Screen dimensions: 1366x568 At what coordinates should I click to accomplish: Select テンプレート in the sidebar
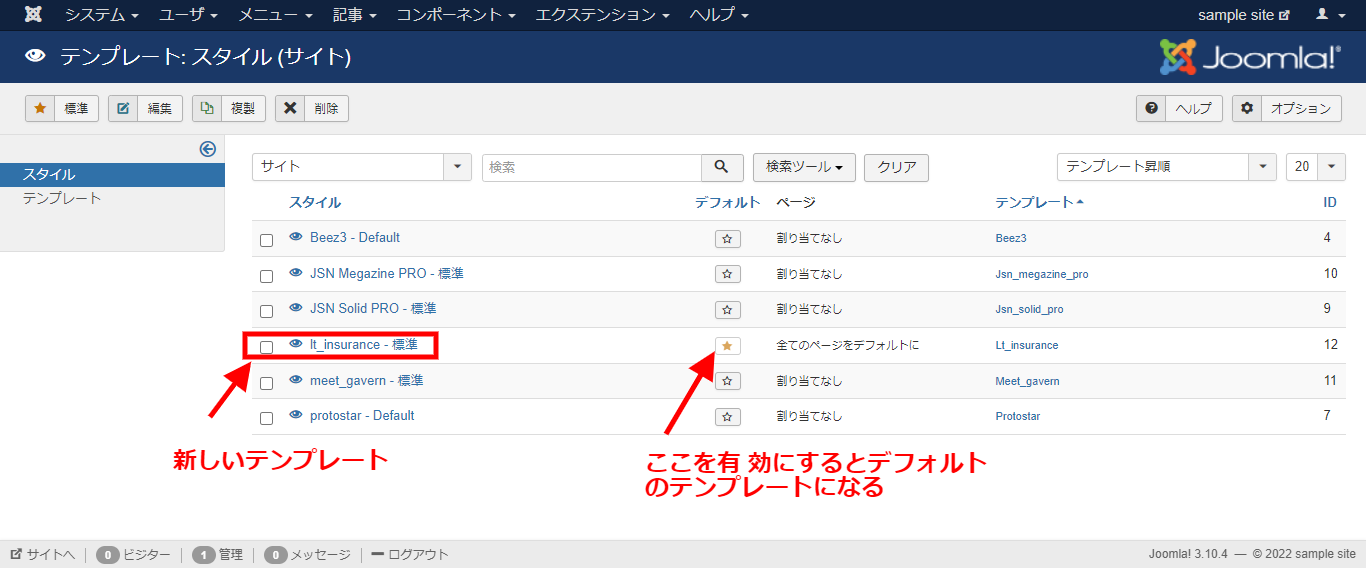coord(62,198)
